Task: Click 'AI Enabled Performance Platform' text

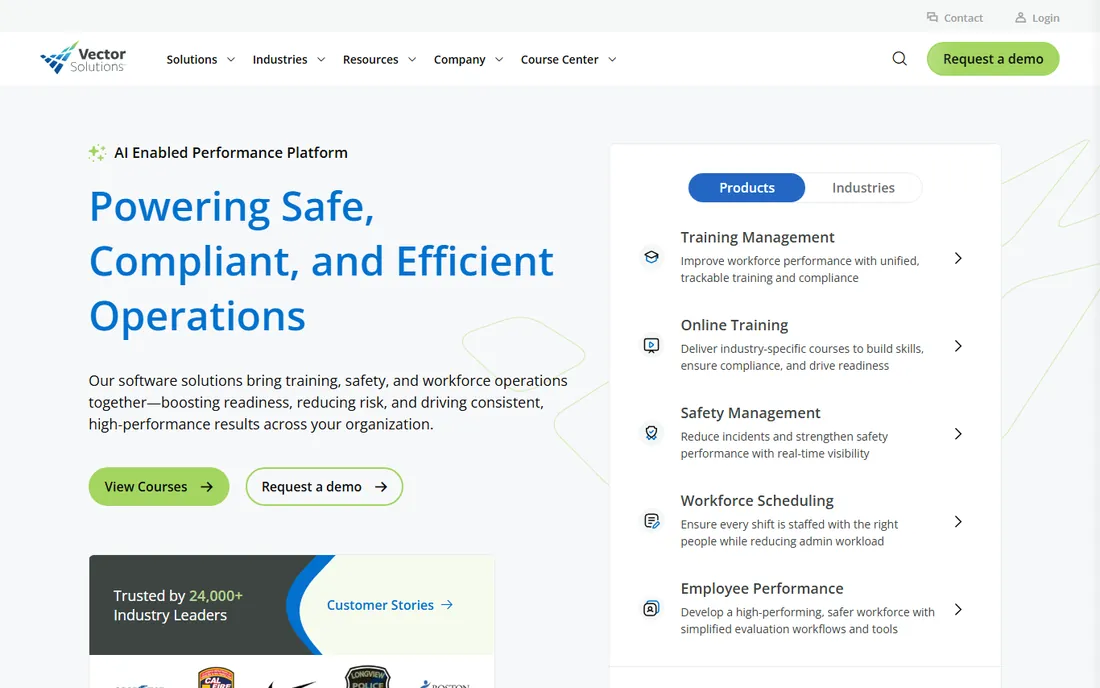Action: pos(231,153)
